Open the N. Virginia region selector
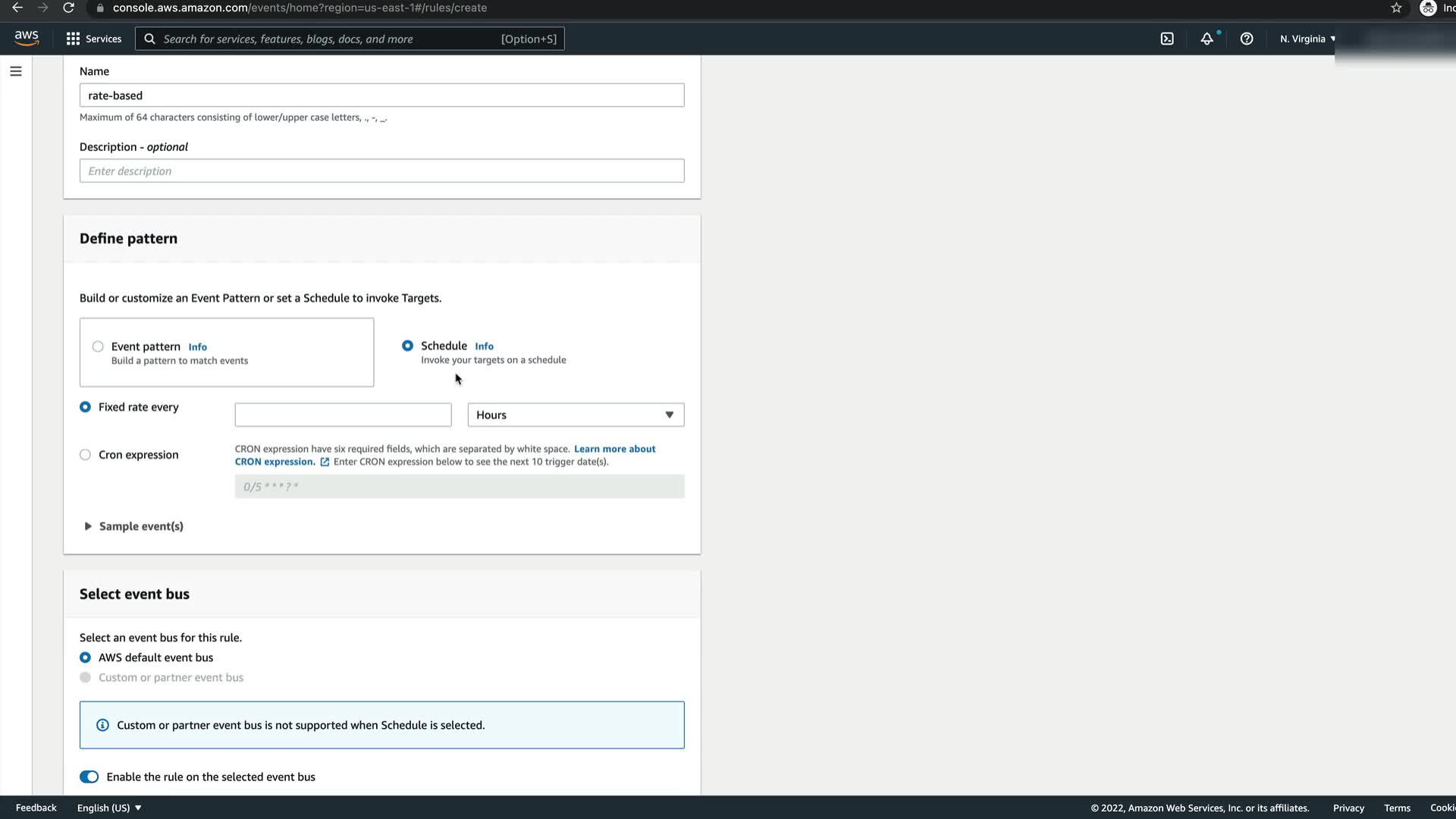Viewport: 1456px width, 819px height. 1307,39
